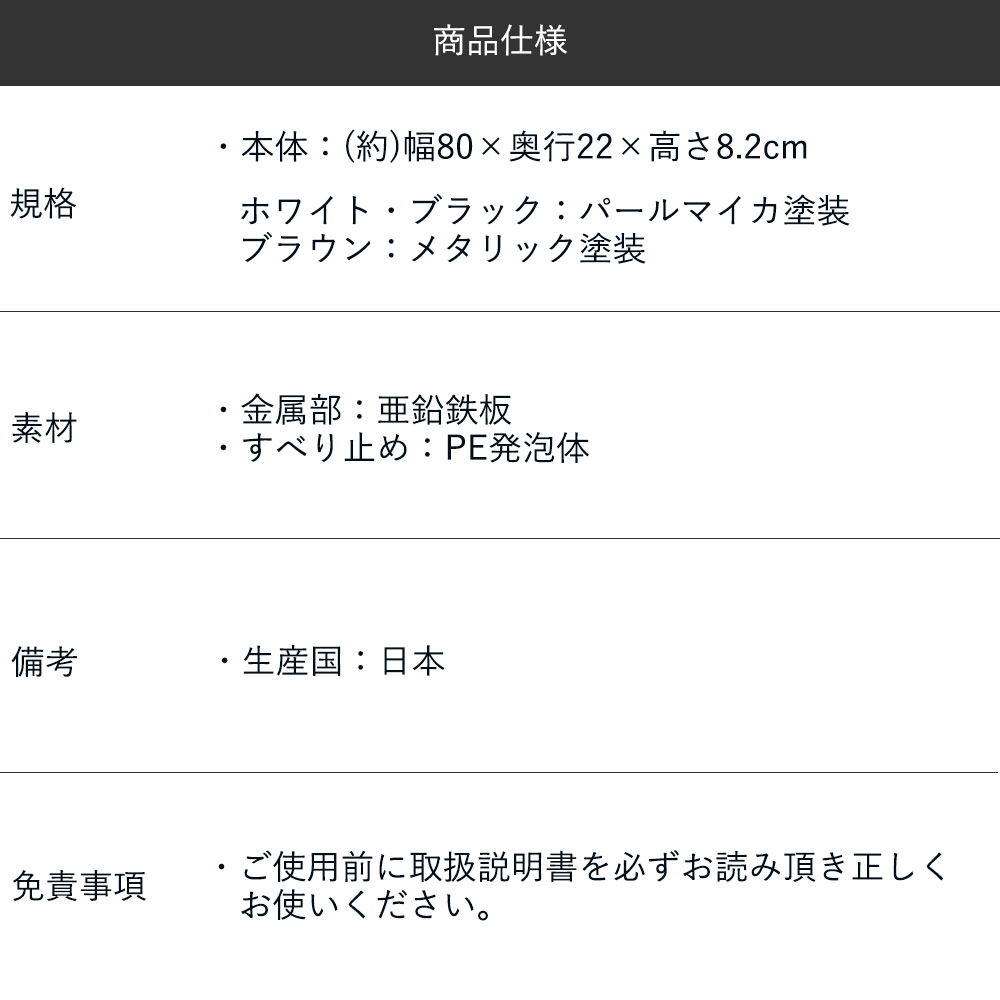Screen dimensions: 1000x1000
Task: Click the すべり止め anti-slip label
Action: pos(324,446)
